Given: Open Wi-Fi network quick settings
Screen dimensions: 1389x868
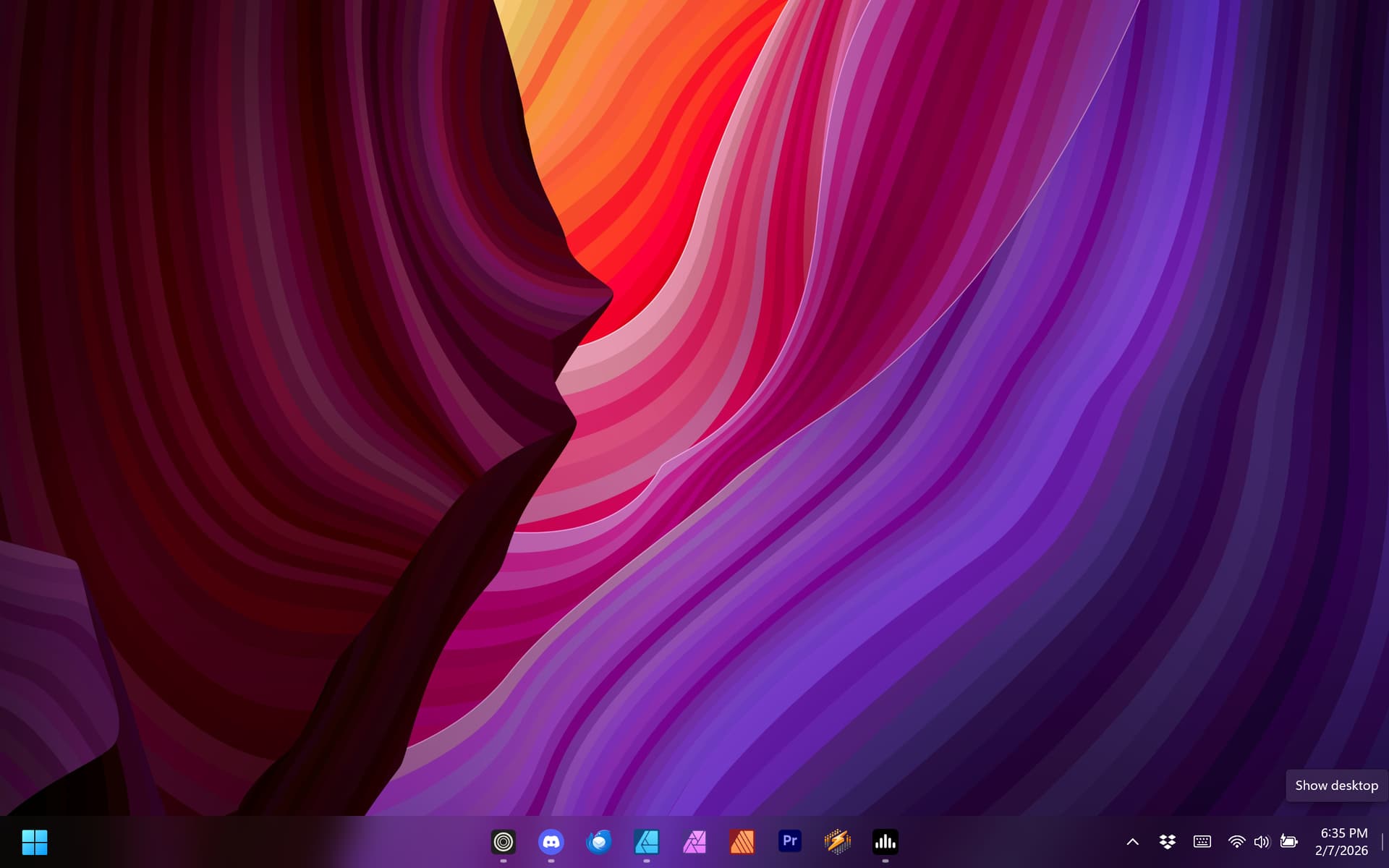Looking at the screenshot, I should click(1236, 842).
